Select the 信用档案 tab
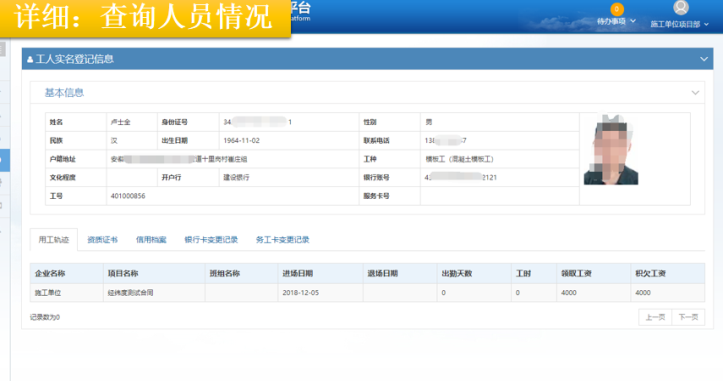The height and width of the screenshot is (381, 723). click(x=151, y=239)
